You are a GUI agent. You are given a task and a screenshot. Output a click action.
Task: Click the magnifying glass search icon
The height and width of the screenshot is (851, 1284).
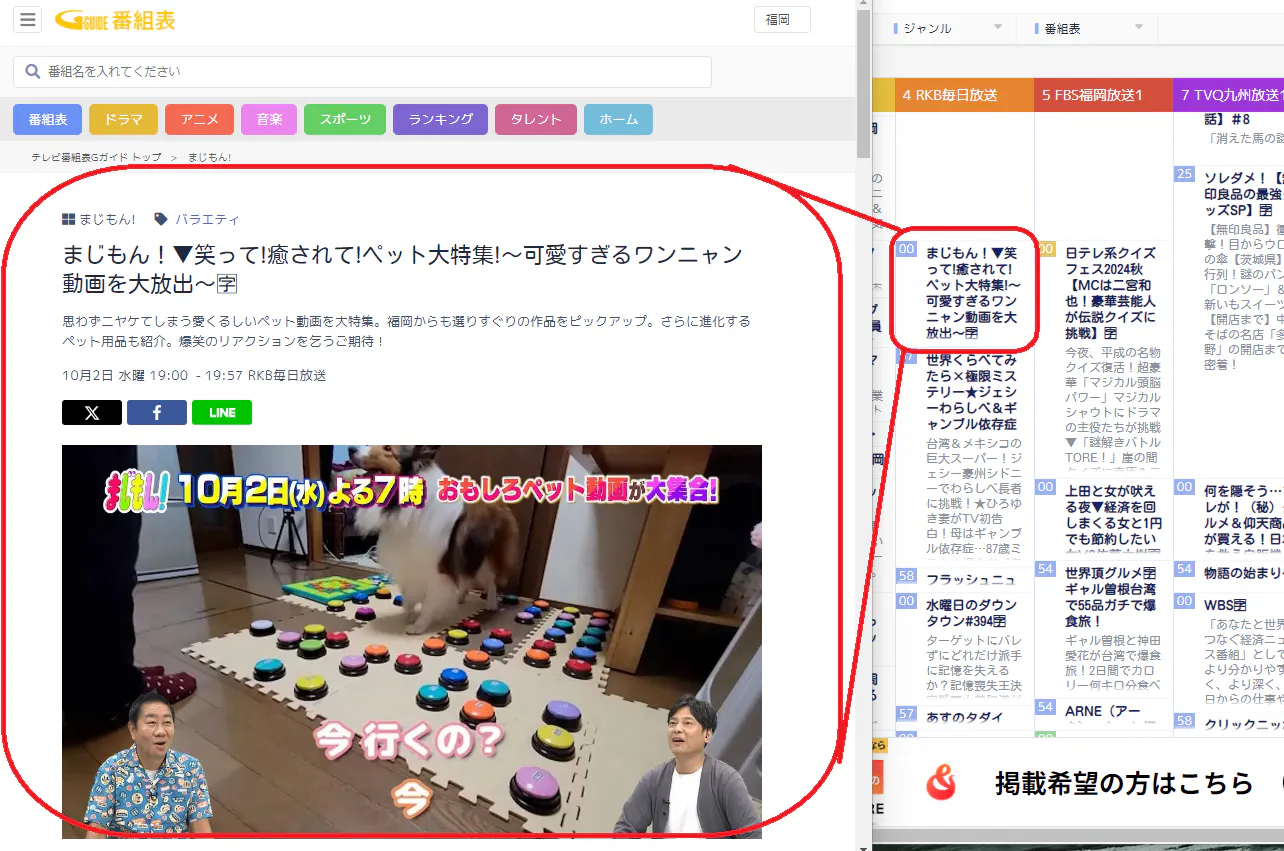pos(33,72)
